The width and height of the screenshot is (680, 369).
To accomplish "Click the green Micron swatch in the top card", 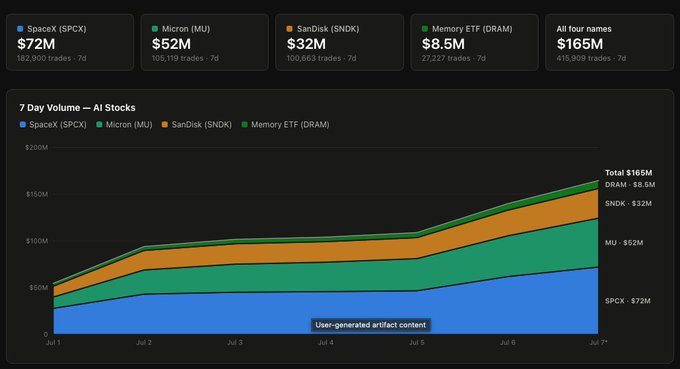I will point(155,29).
